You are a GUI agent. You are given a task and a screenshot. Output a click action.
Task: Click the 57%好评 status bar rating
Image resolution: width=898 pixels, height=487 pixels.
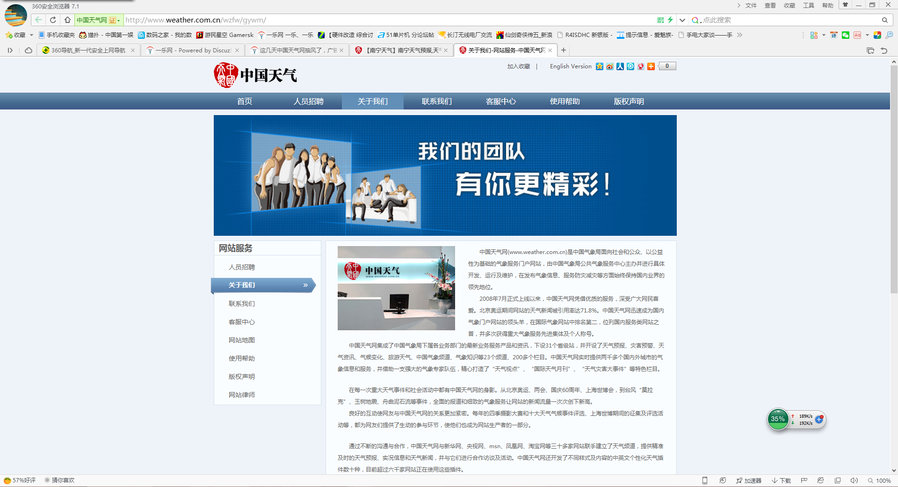point(19,481)
